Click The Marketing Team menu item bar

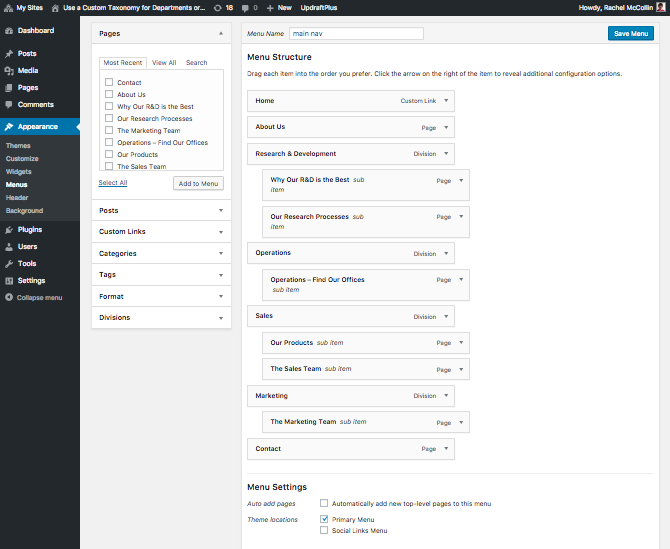pos(366,422)
